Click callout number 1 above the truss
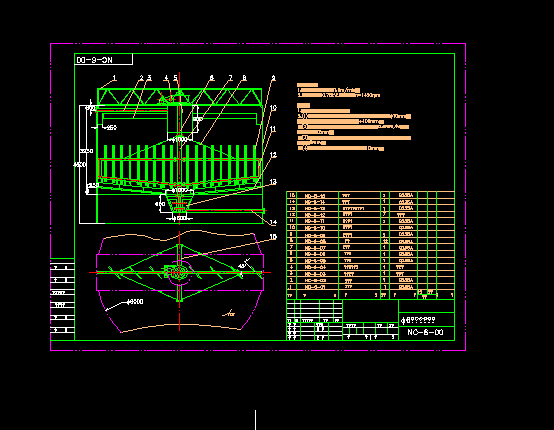Image resolution: width=554 pixels, height=430 pixels. tap(114, 78)
